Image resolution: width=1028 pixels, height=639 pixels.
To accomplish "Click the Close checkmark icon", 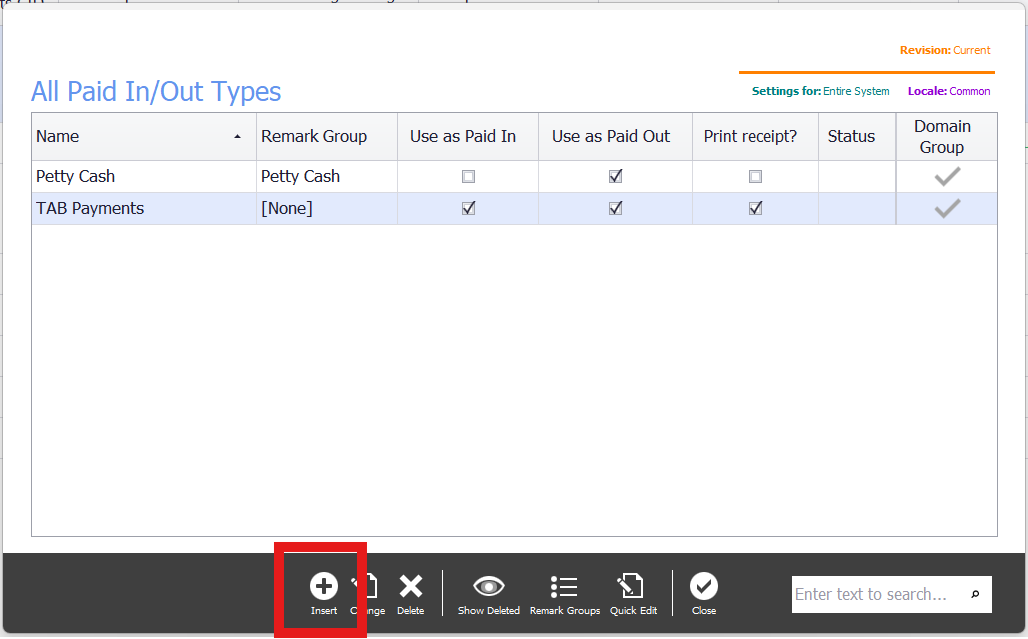I will [x=704, y=586].
